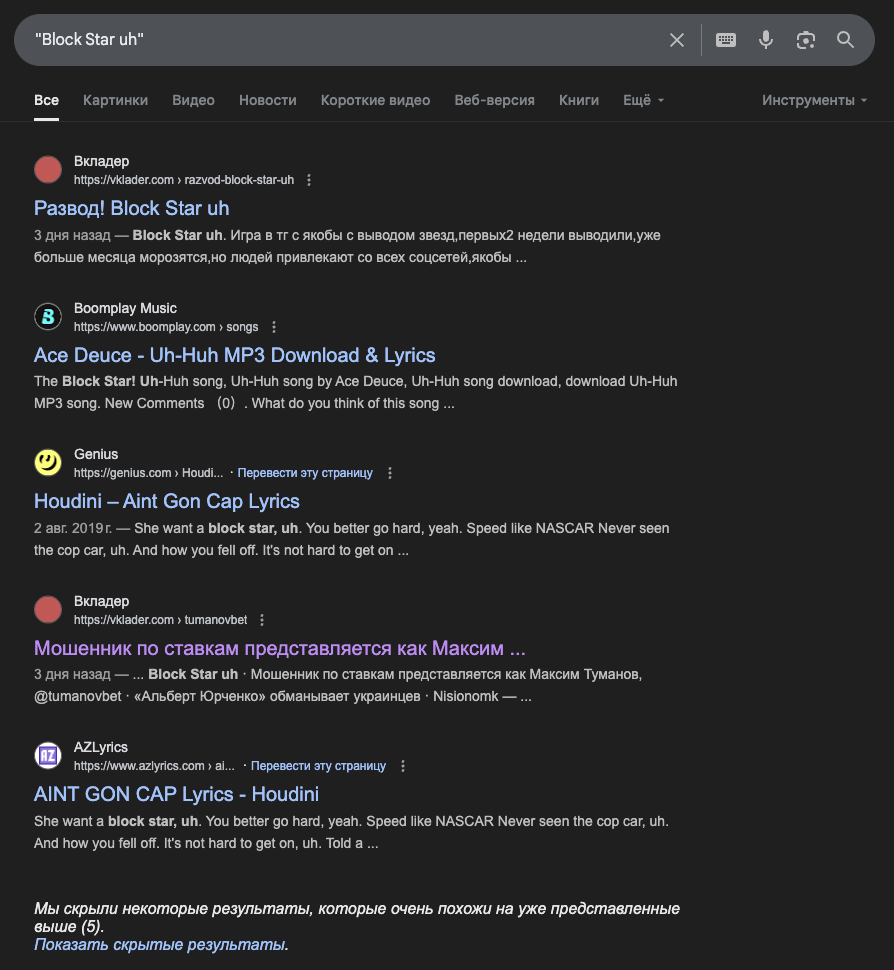Click the AZLyrics site name
This screenshot has width=894, height=970.
point(101,747)
